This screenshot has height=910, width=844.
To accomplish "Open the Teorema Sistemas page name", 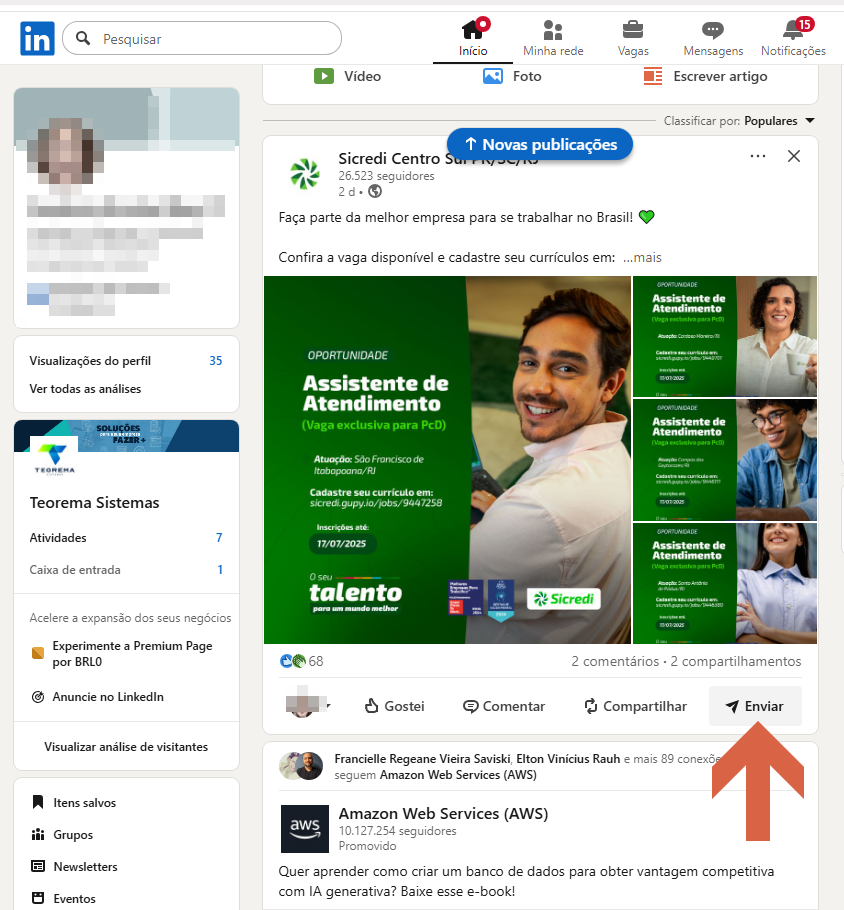I will [x=94, y=503].
